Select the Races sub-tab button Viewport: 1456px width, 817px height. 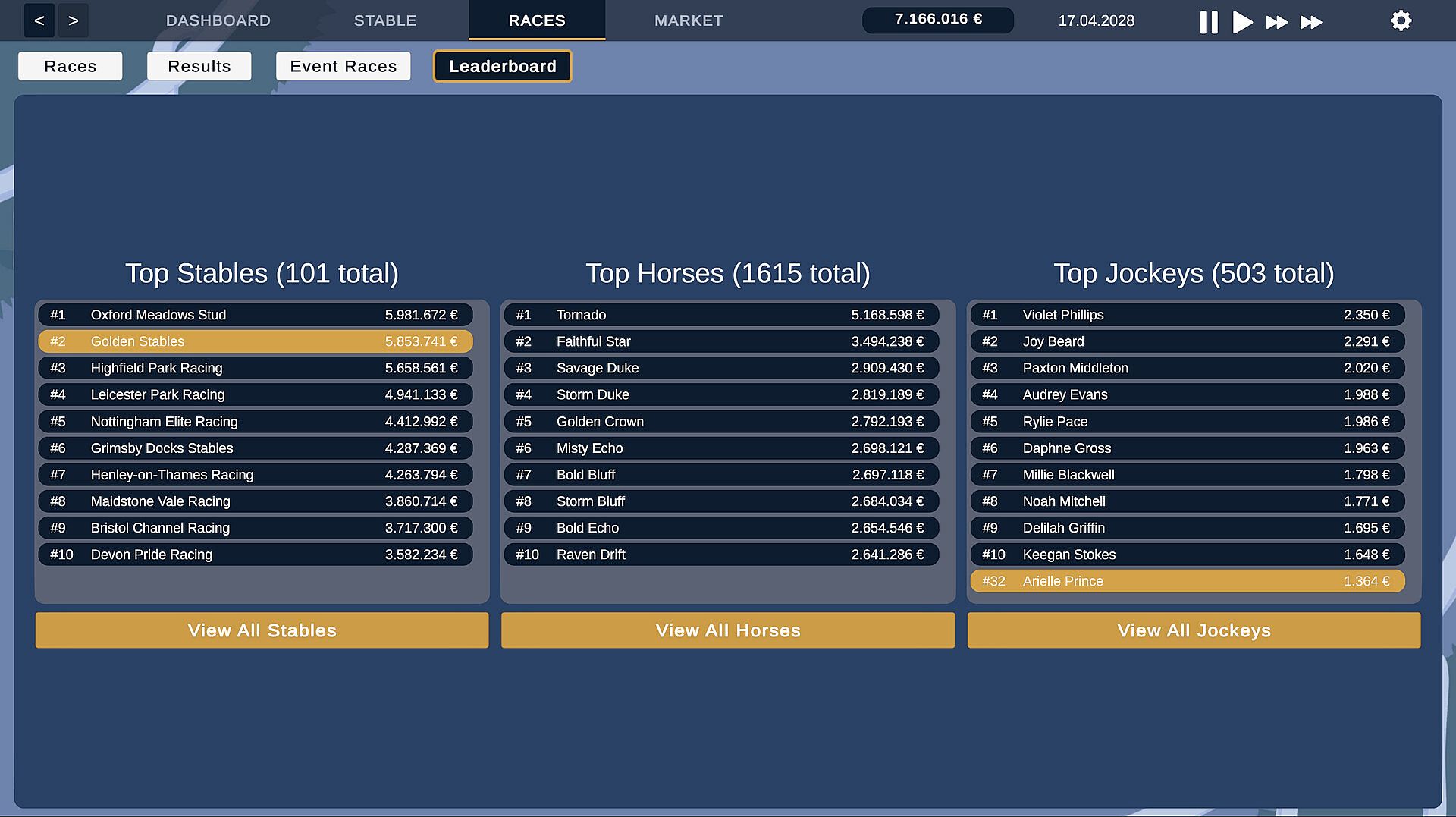coord(71,66)
